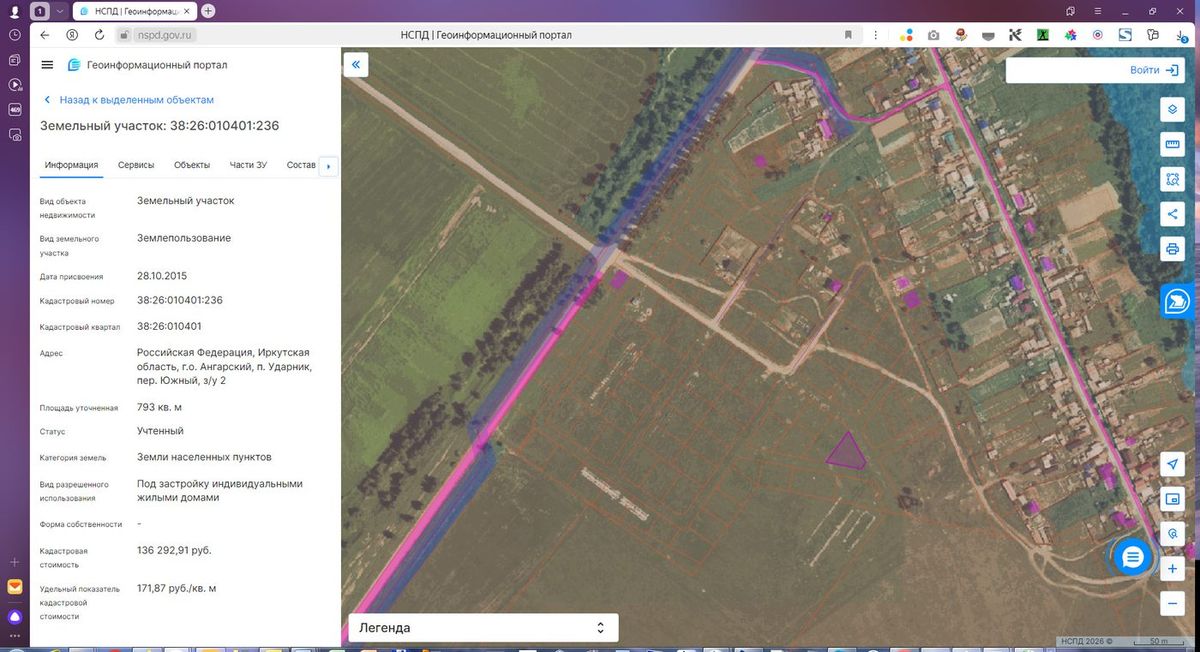Select cadastral number 38:26:010401:236 value
1200x652 pixels.
180,300
